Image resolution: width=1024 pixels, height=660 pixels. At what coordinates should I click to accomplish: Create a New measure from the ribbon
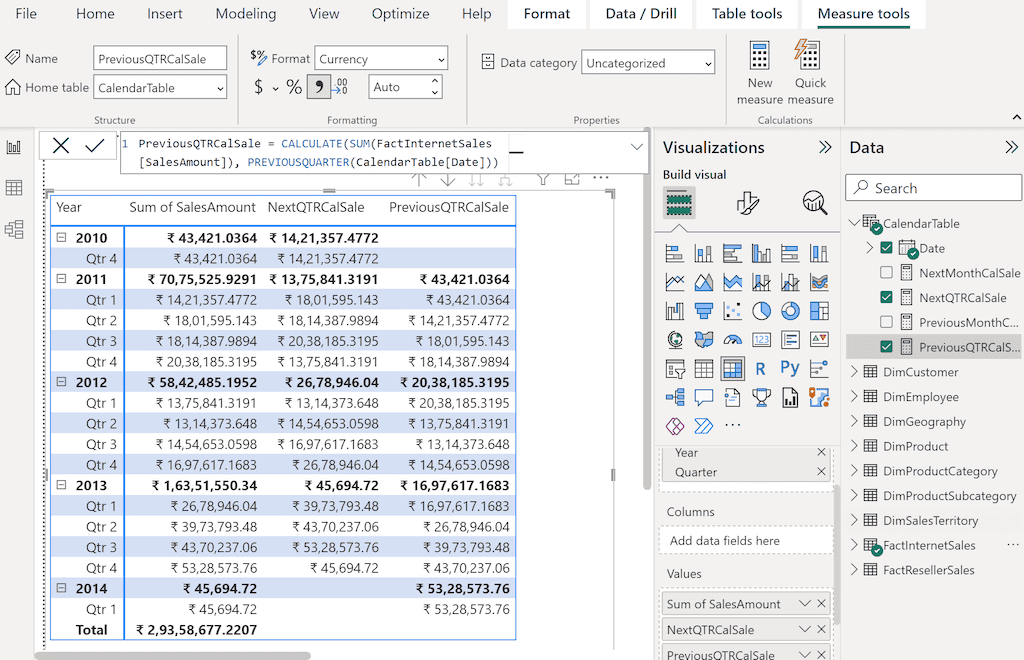(759, 70)
